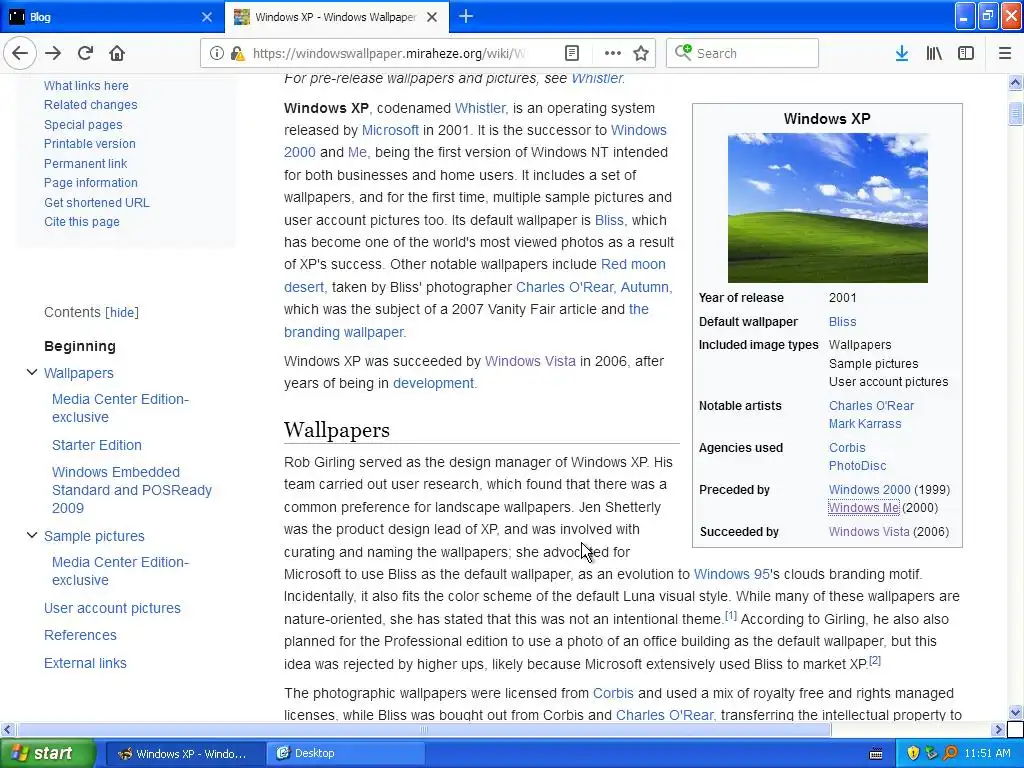1024x768 pixels.
Task: Jump to Sample pictures section in contents
Action: click(94, 536)
